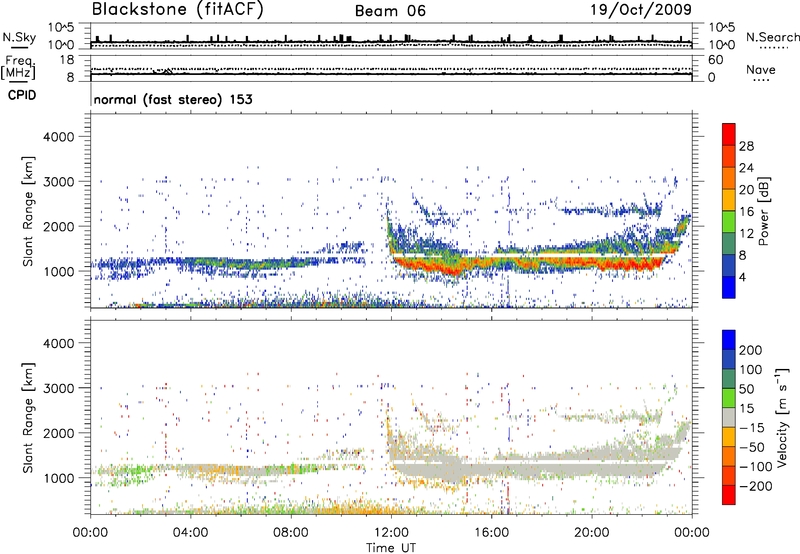Click the '-50' velocity colorbar value

point(752,447)
